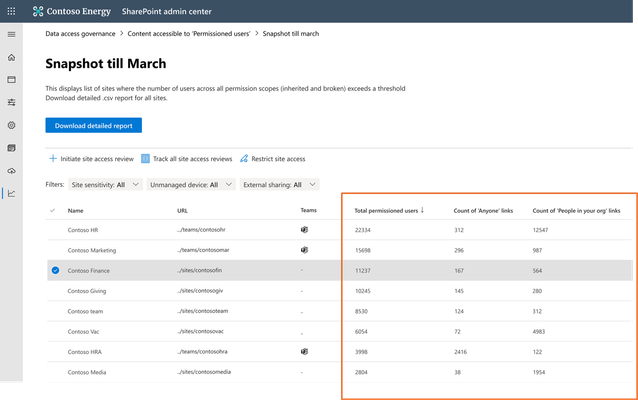Select the Contoso Marketing site name
638x400 pixels.
coord(92,250)
